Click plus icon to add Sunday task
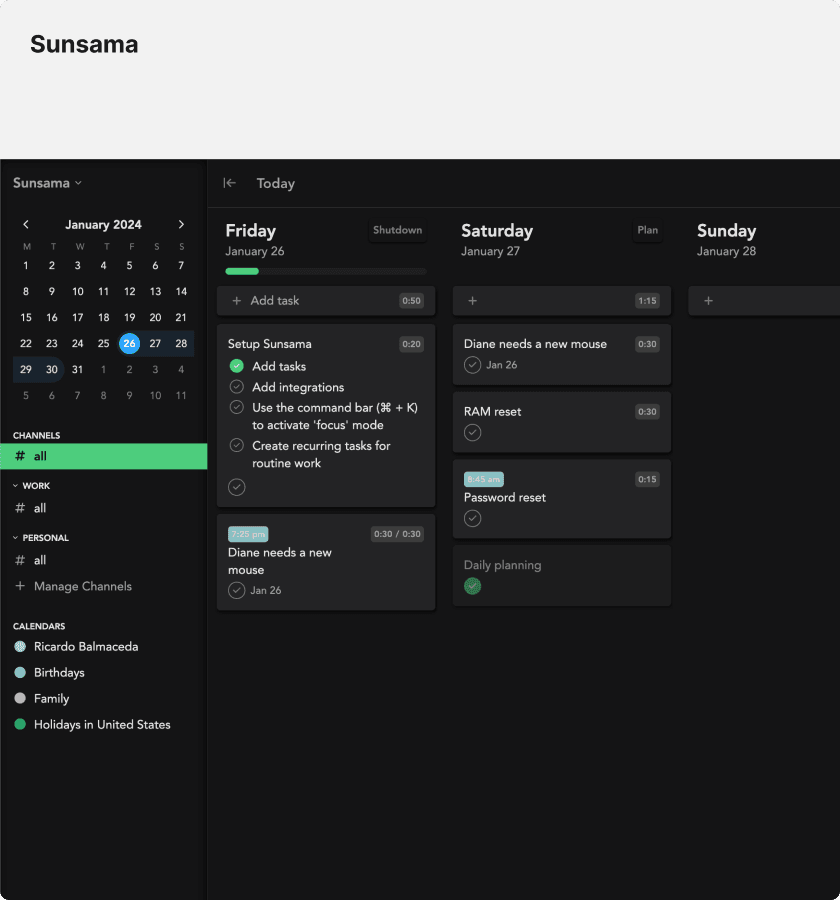The height and width of the screenshot is (900, 840). 709,301
